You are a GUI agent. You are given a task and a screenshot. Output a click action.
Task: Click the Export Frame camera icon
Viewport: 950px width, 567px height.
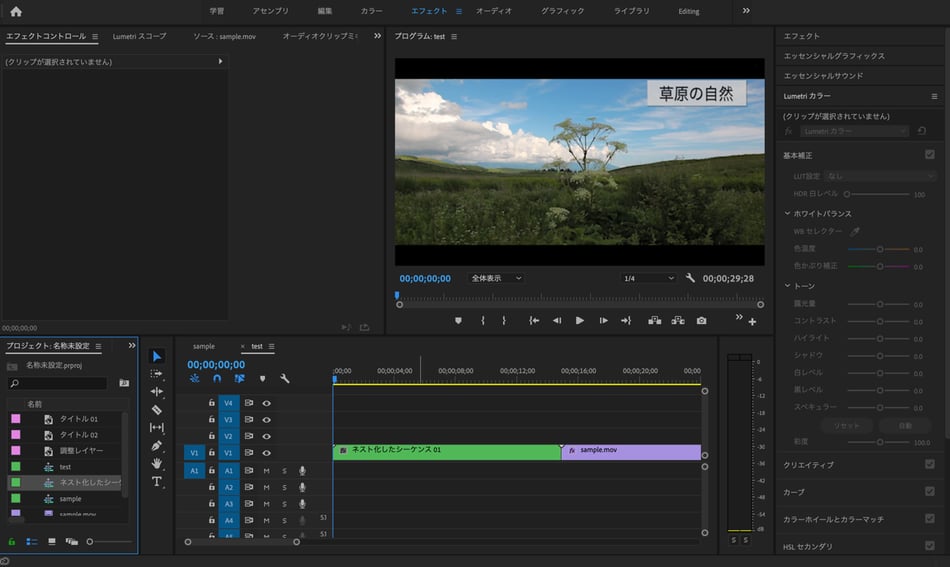702,321
